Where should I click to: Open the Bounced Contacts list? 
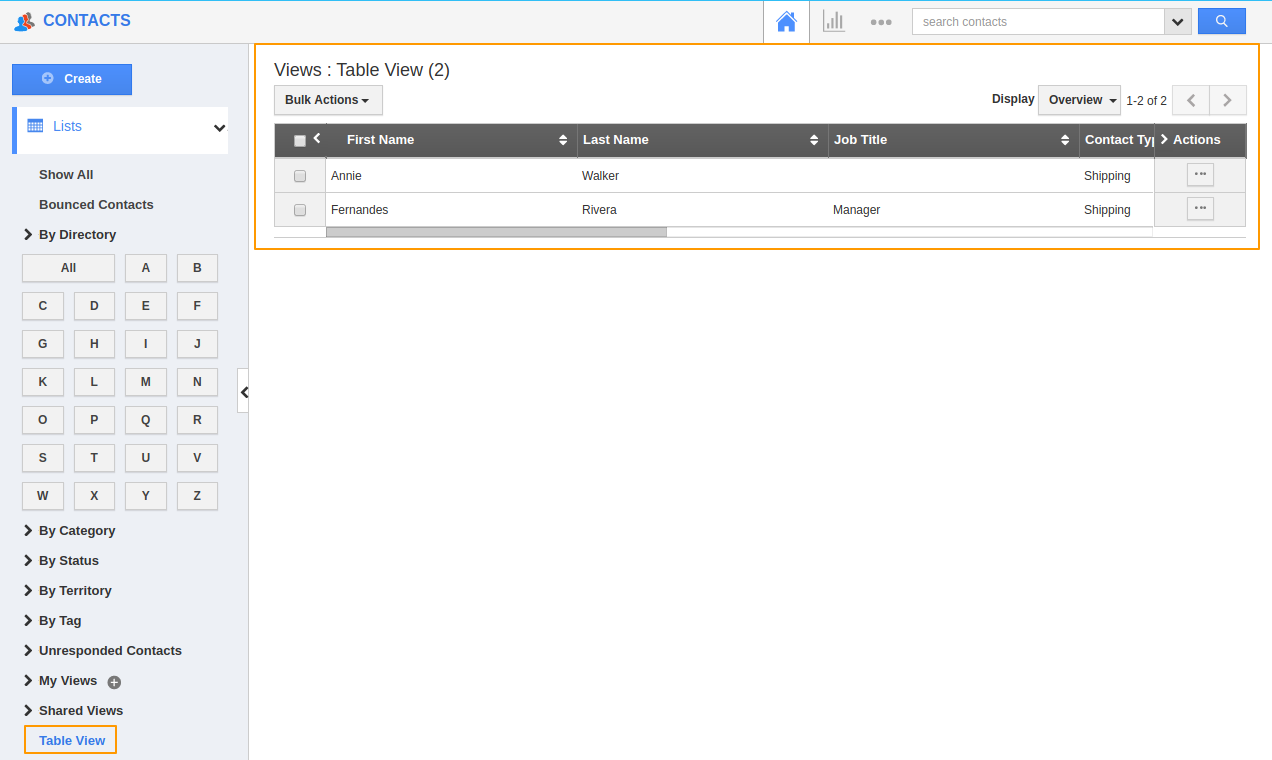click(x=96, y=205)
